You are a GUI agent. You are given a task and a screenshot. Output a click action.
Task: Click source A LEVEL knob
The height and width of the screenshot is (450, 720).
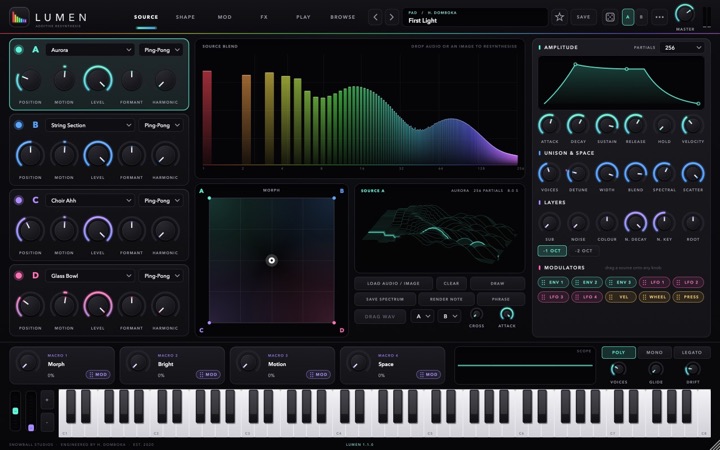coord(98,79)
